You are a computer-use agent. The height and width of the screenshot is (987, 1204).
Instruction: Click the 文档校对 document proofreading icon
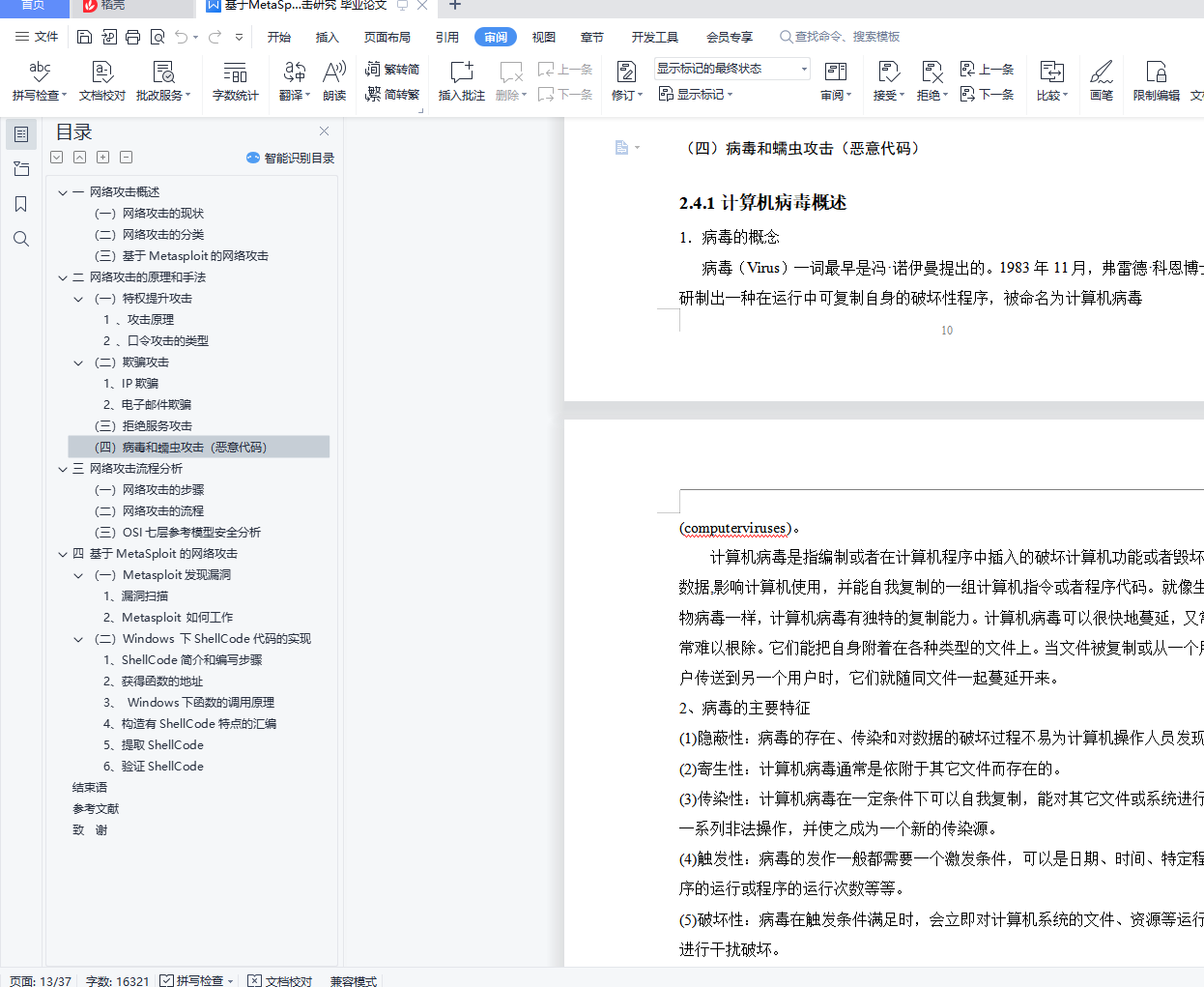coord(102,81)
